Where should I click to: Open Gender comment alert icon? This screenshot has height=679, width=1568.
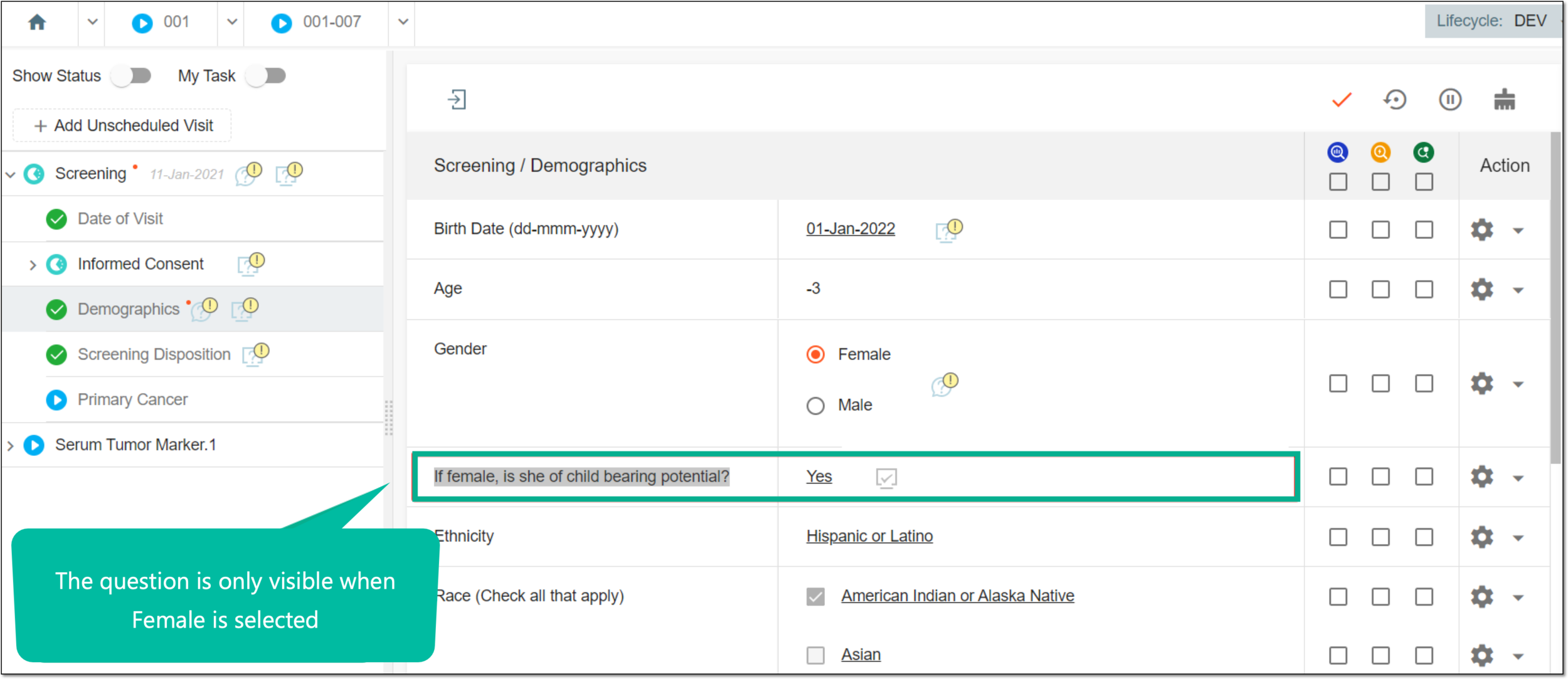945,384
